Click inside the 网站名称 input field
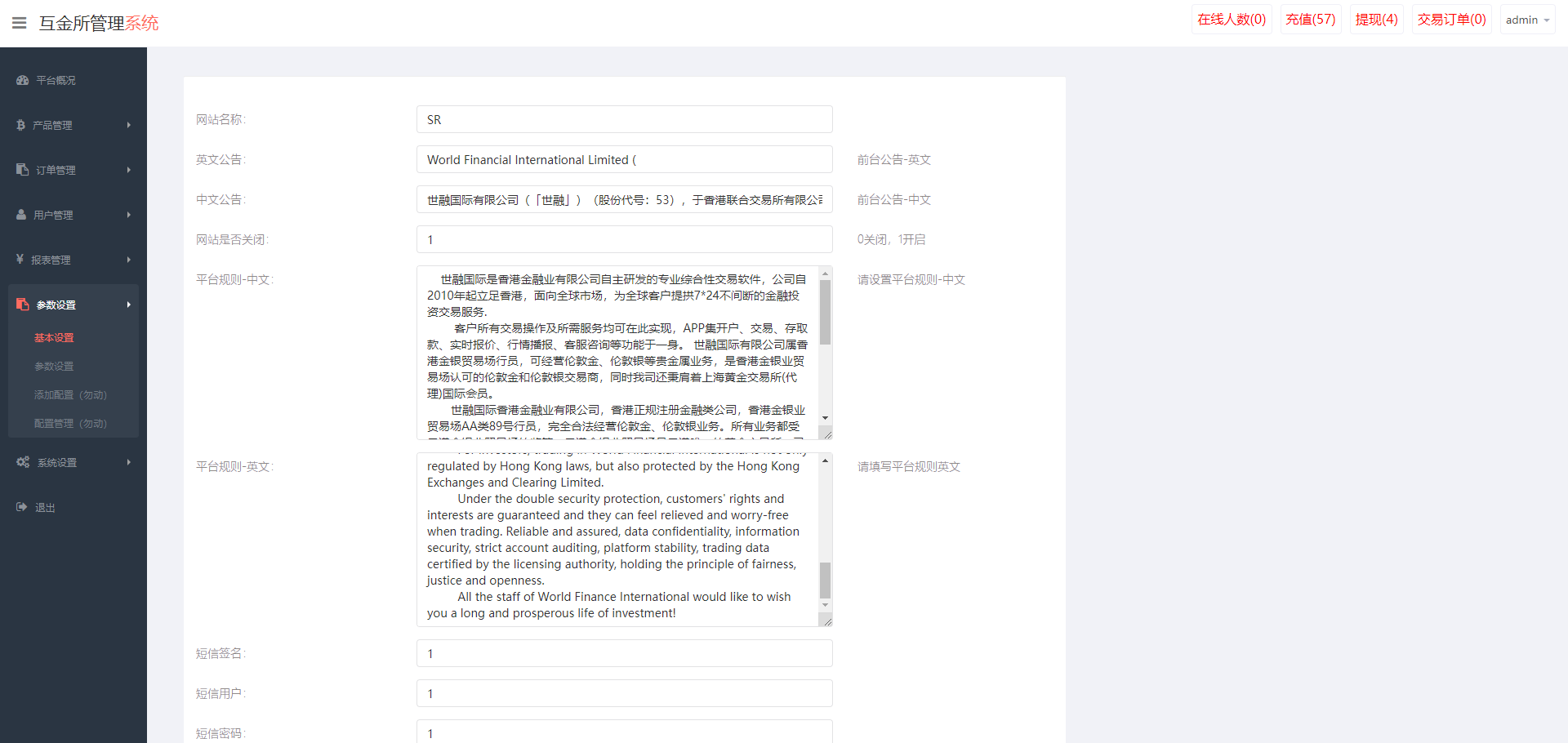Image resolution: width=1568 pixels, height=743 pixels. [x=624, y=119]
